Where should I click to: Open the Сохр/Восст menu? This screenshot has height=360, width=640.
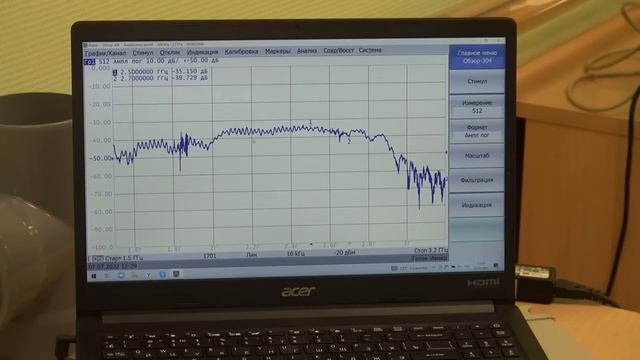(338, 51)
